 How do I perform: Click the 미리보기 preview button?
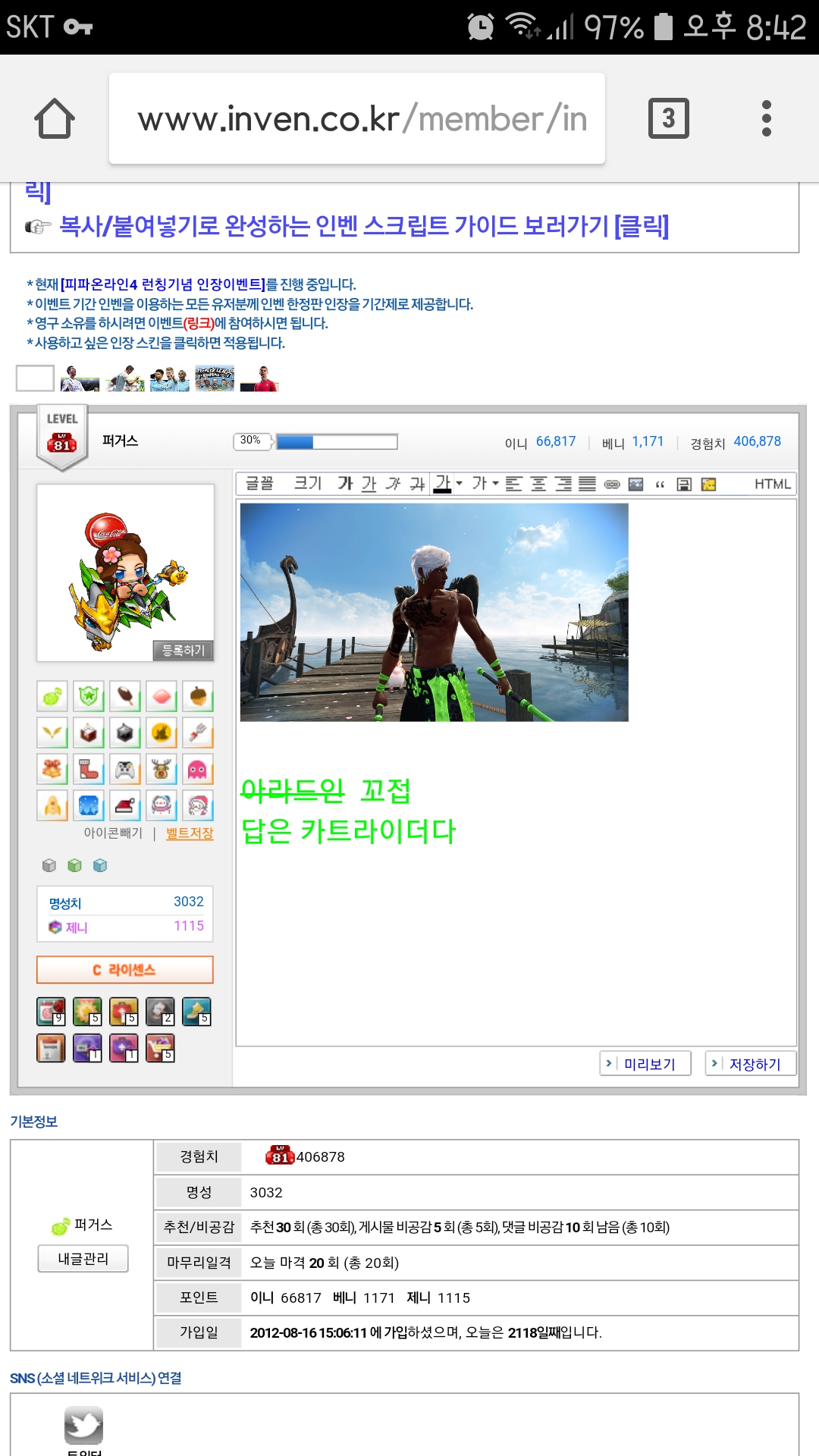(645, 1064)
